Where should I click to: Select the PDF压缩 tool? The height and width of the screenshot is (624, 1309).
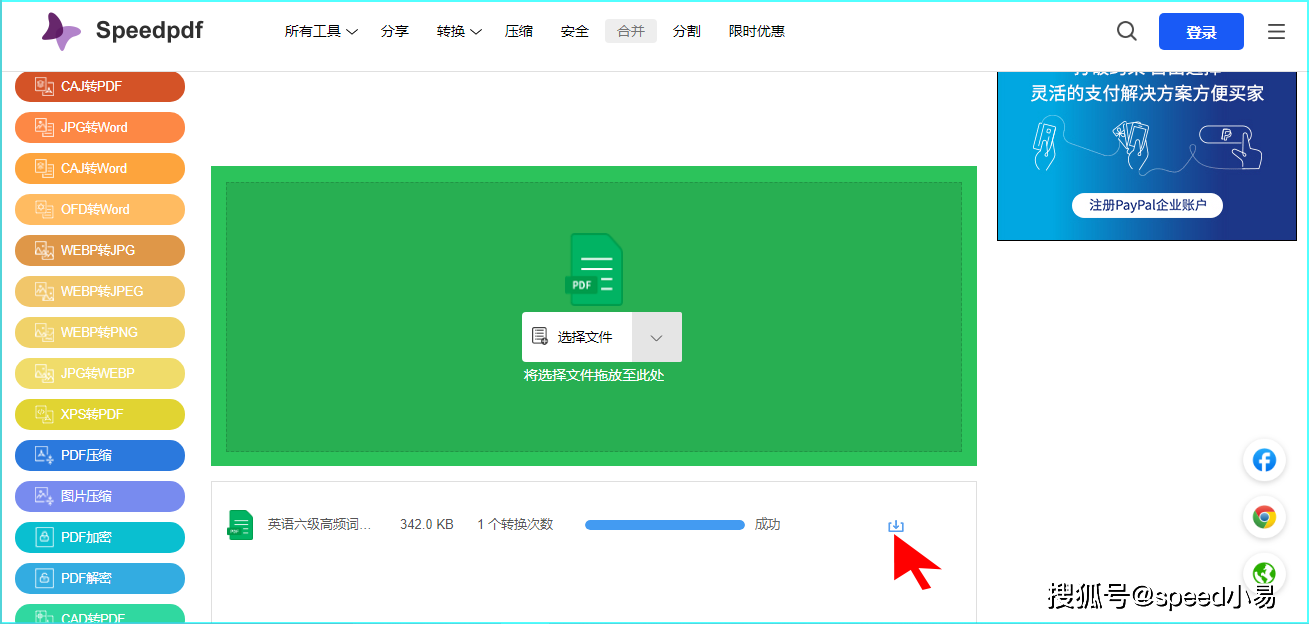click(x=99, y=455)
